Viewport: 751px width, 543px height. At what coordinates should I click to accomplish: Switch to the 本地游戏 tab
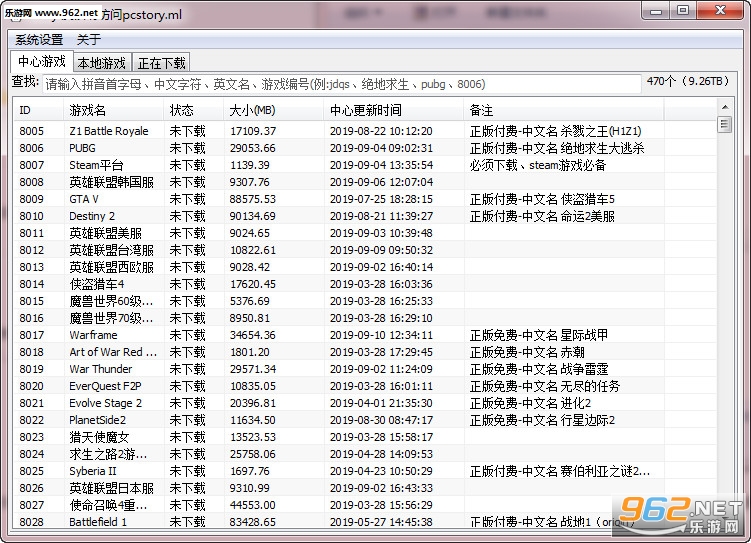pyautogui.click(x=102, y=63)
